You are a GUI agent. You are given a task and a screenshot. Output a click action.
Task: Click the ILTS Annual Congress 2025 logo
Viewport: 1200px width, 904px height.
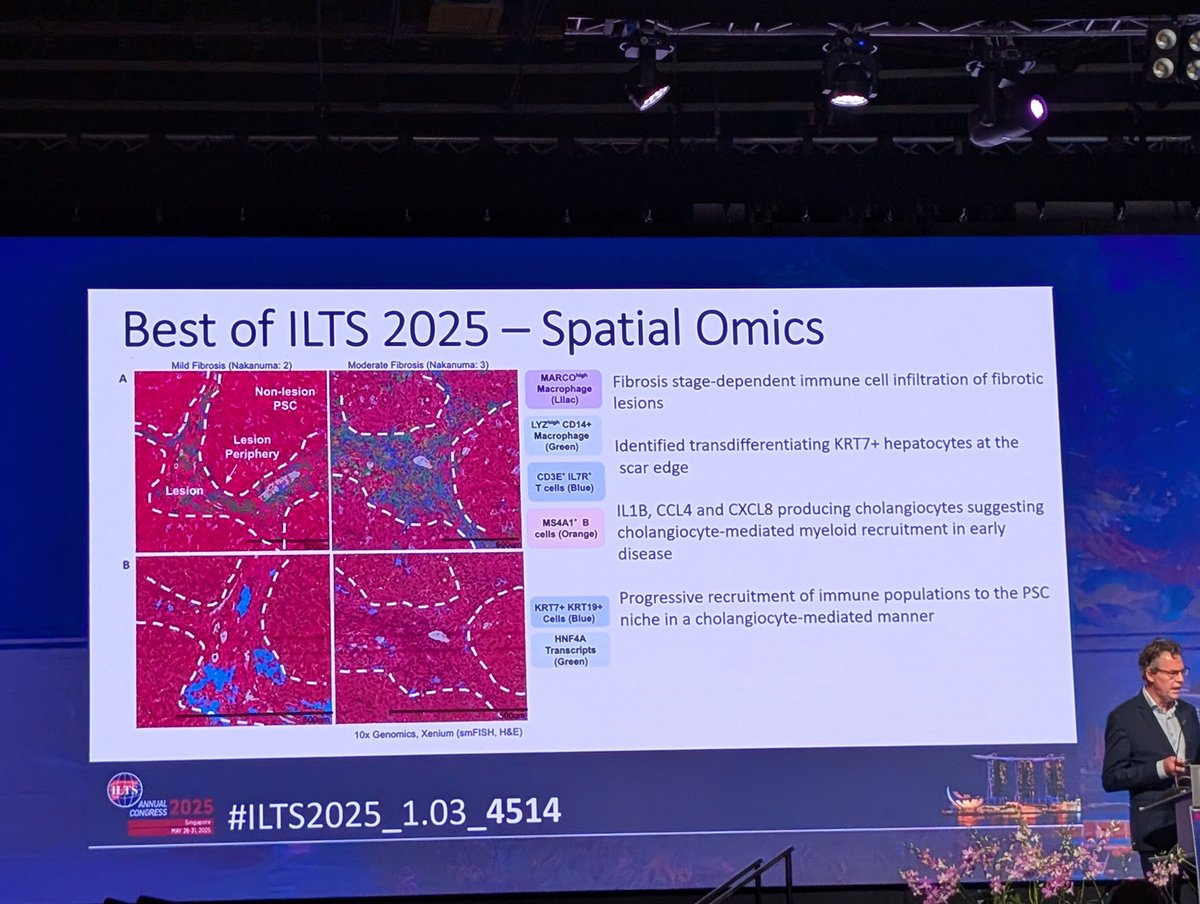pyautogui.click(x=160, y=804)
